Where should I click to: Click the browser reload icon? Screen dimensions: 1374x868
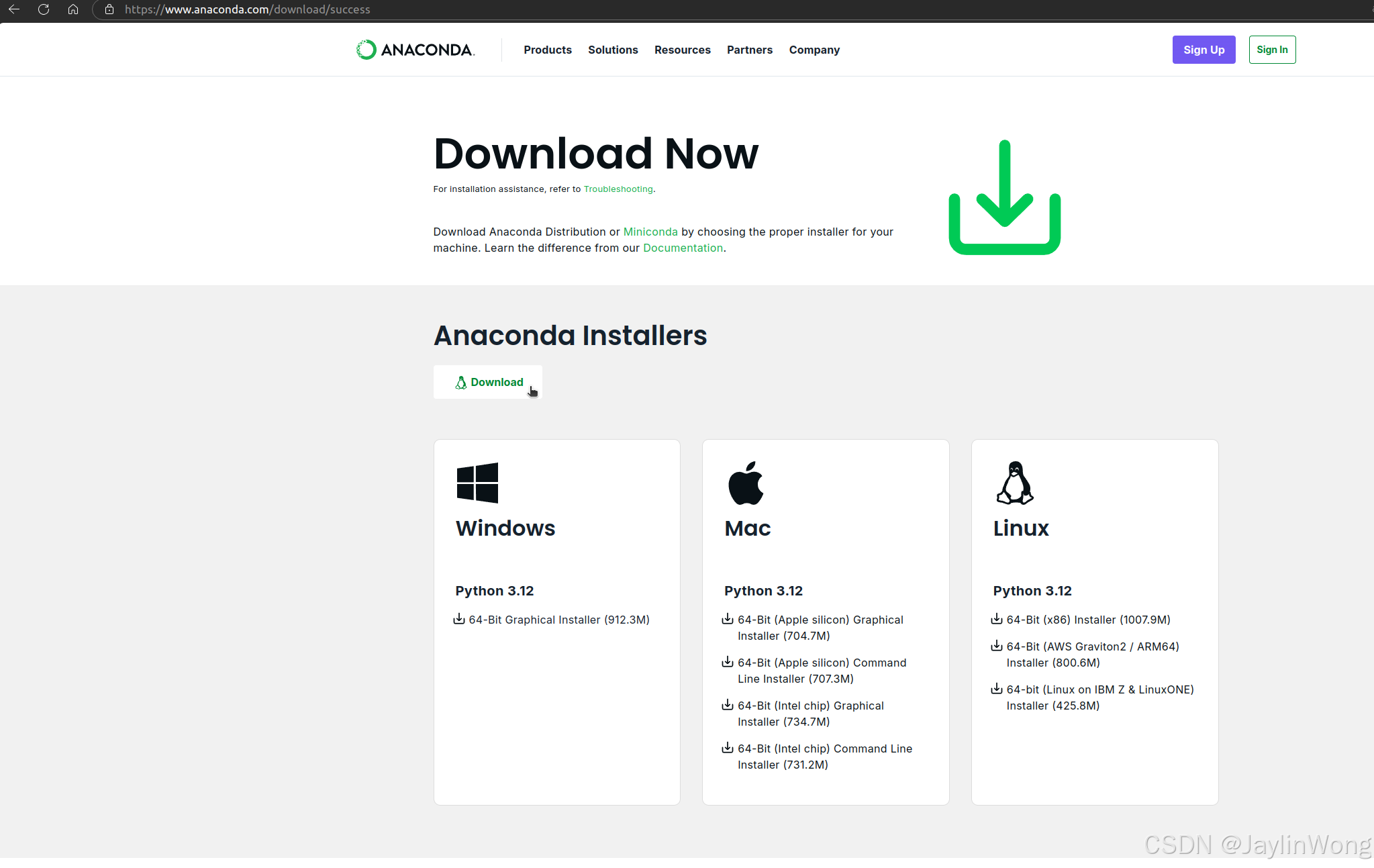tap(44, 9)
